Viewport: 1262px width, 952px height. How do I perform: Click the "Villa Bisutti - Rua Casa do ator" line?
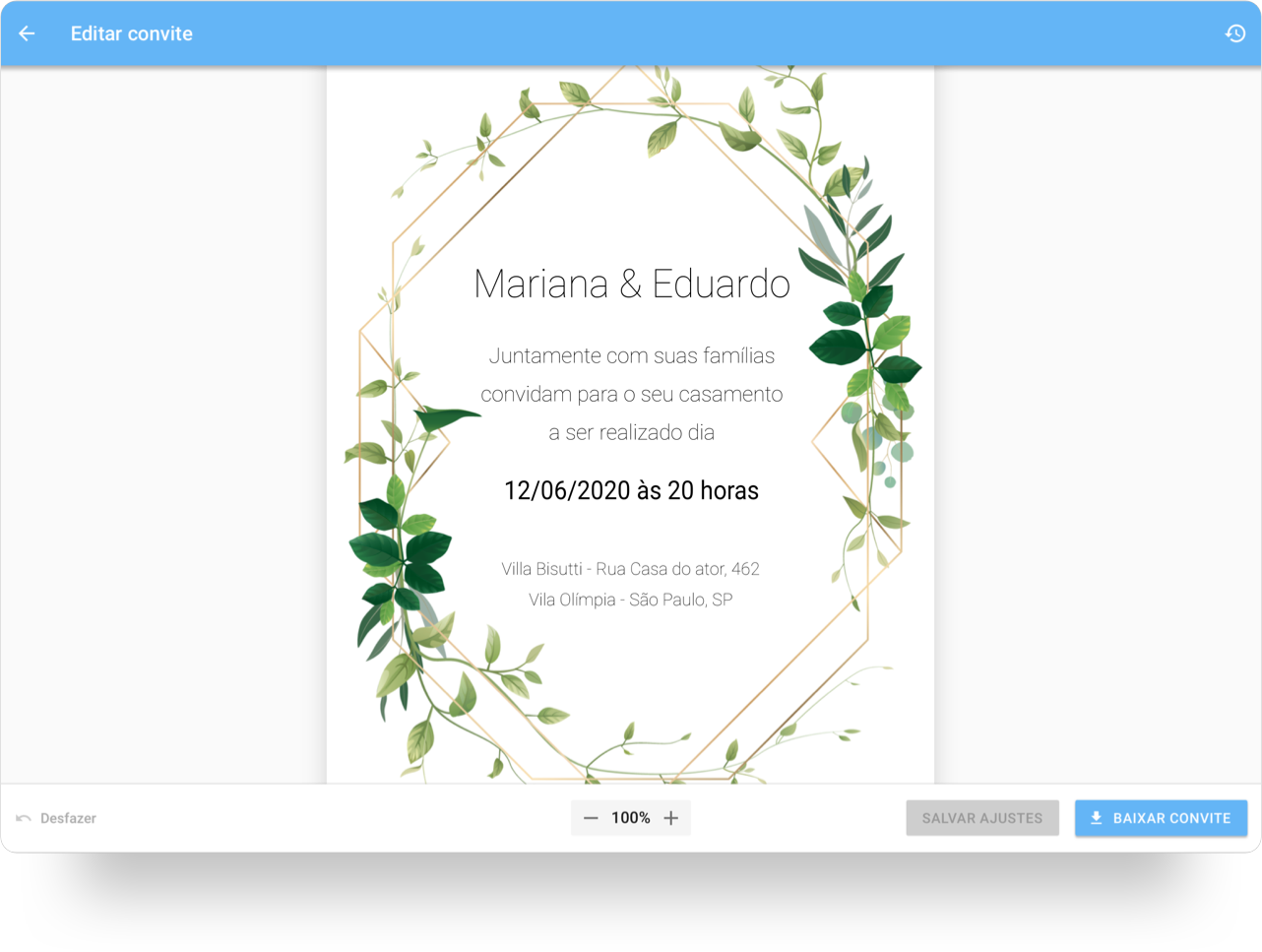[x=630, y=569]
